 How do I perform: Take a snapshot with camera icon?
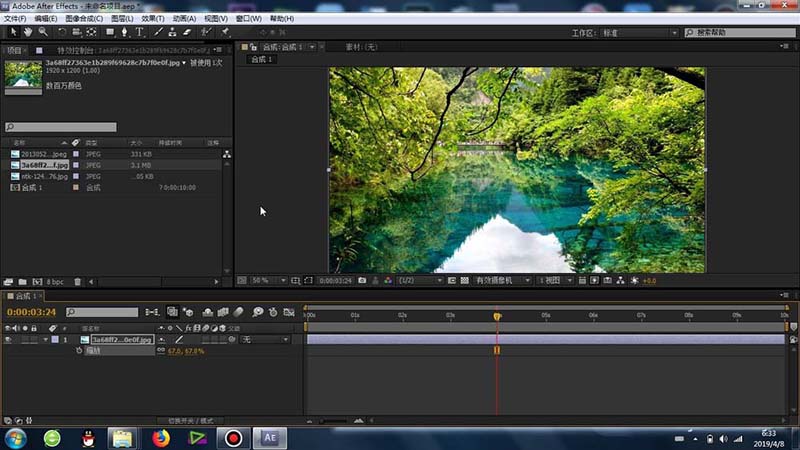point(362,281)
